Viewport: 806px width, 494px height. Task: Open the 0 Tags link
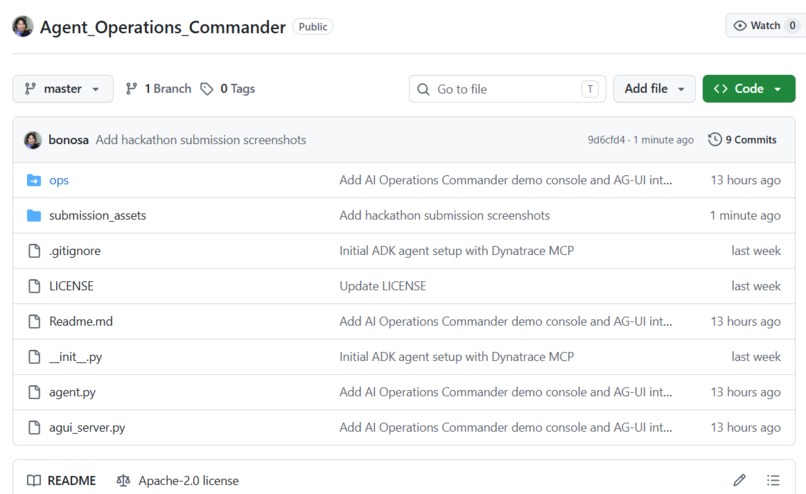[228, 89]
